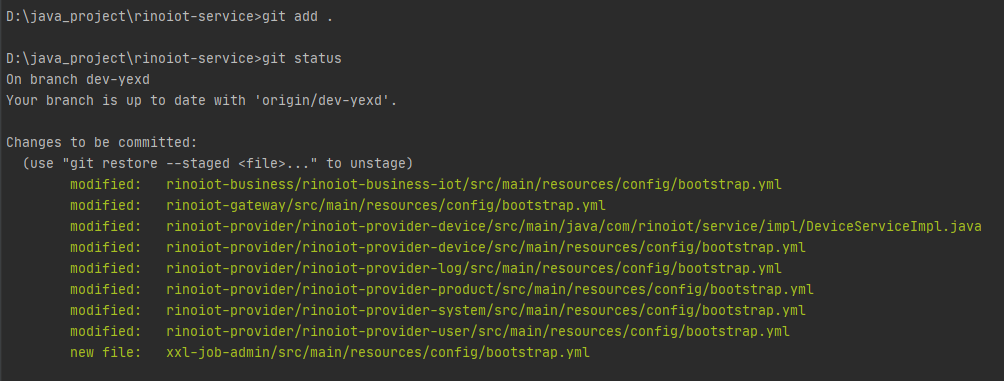The width and height of the screenshot is (1004, 381).
Task: Click the first D:\java_project\rinoiot-service prompt
Action: point(134,17)
